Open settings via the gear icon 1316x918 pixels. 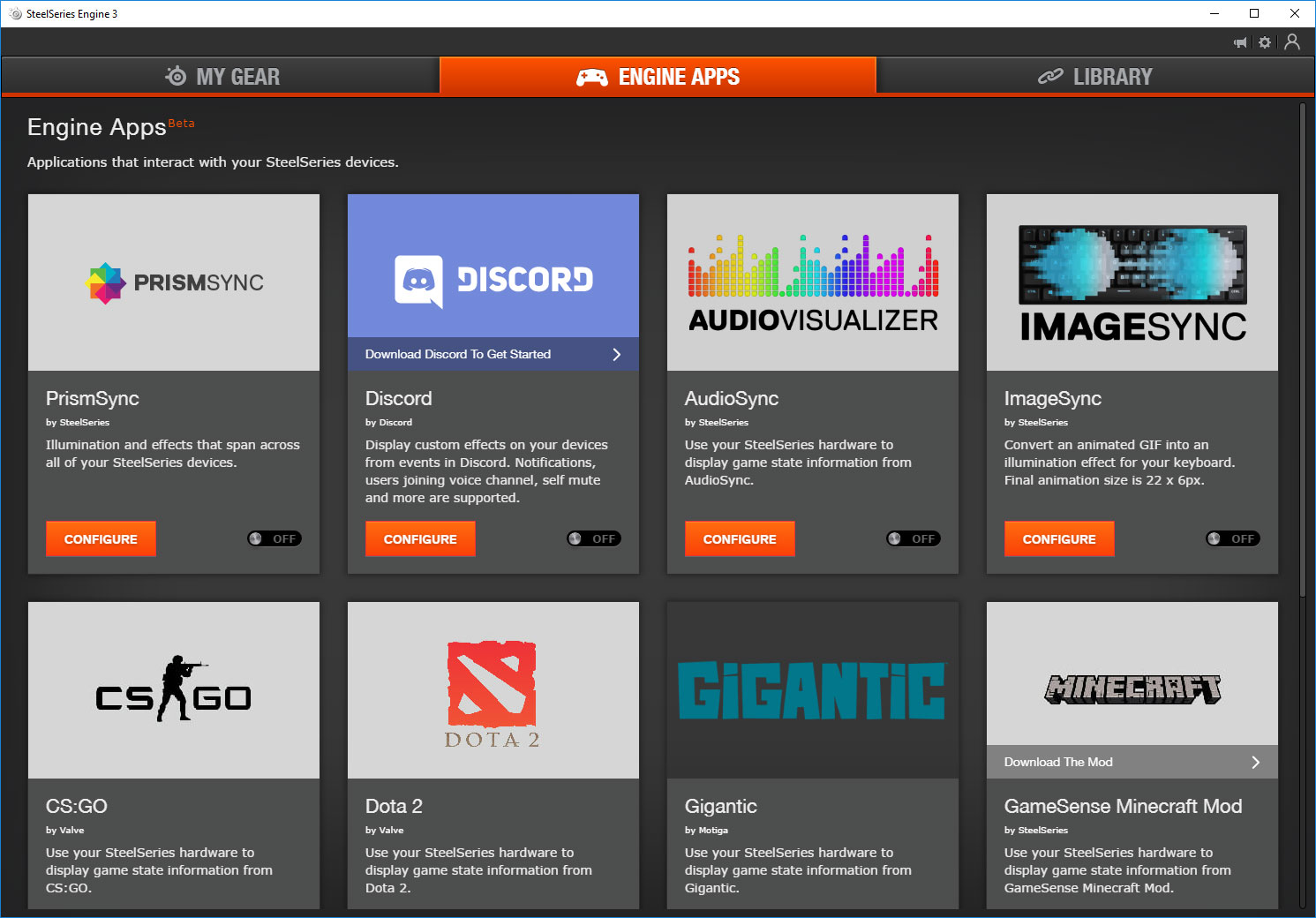pyautogui.click(x=1265, y=42)
